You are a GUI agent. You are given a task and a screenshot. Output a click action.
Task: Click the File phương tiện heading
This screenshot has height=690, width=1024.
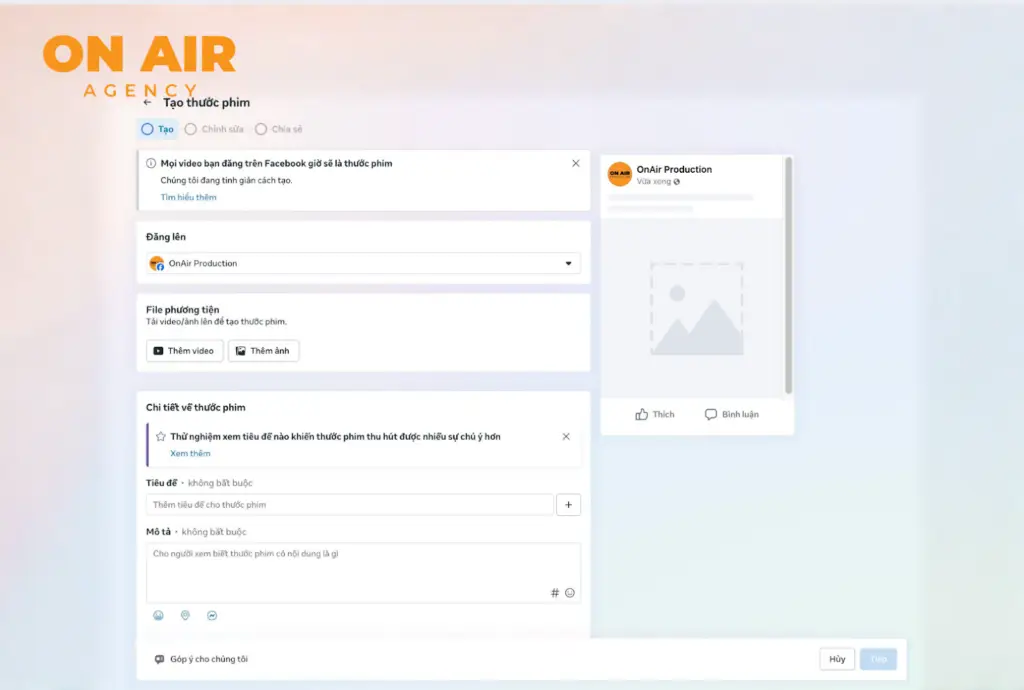click(183, 309)
